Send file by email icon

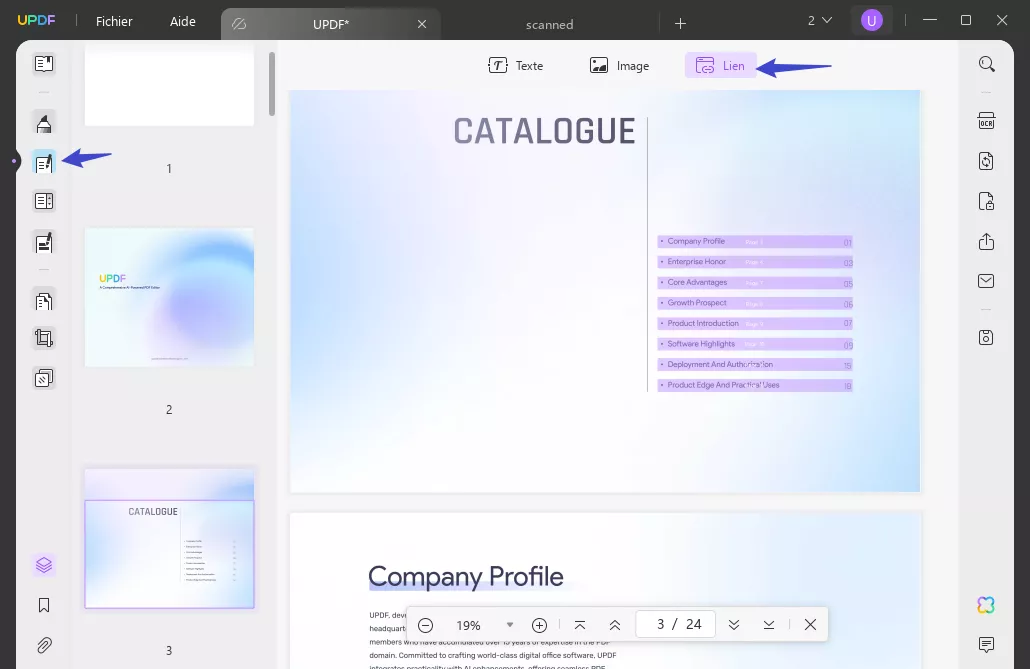click(x=986, y=281)
